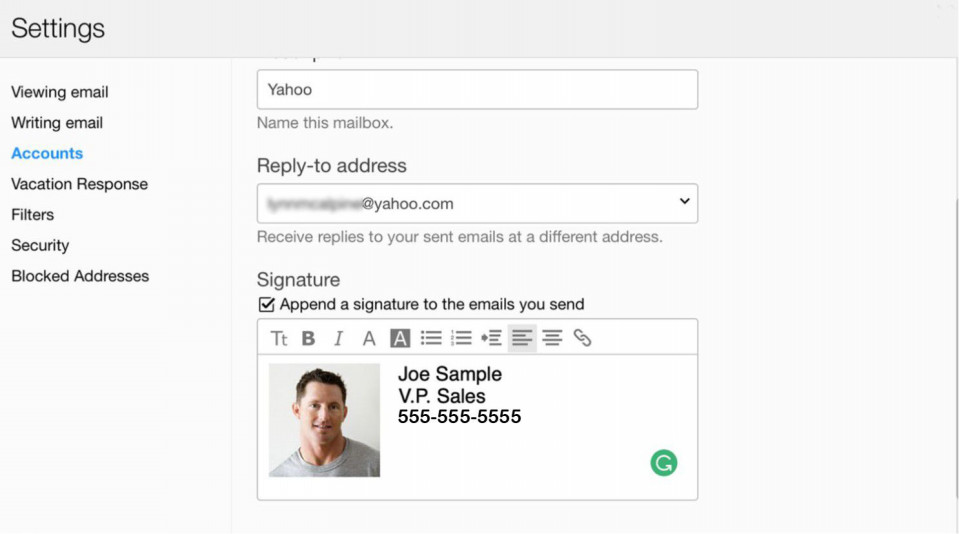Open Blocked Addresses settings
This screenshot has width=959, height=534.
tap(80, 275)
